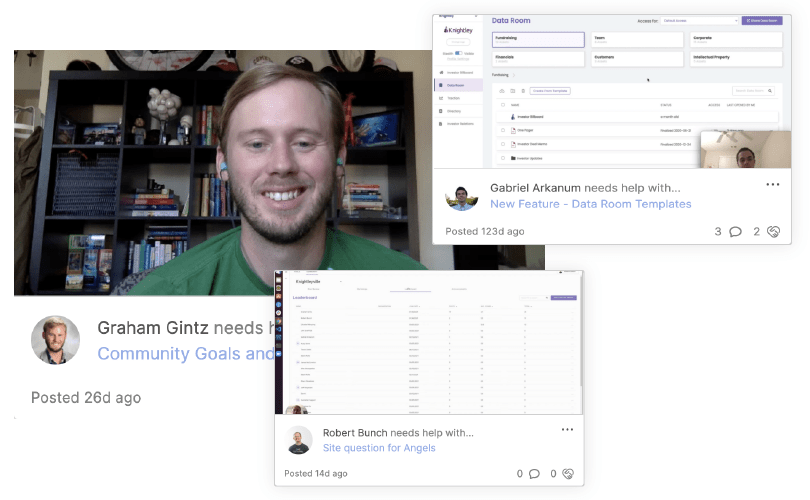Image resolution: width=810 pixels, height=500 pixels.
Task: Click Gabriel Arkanum's profile avatar
Action: coord(462,196)
